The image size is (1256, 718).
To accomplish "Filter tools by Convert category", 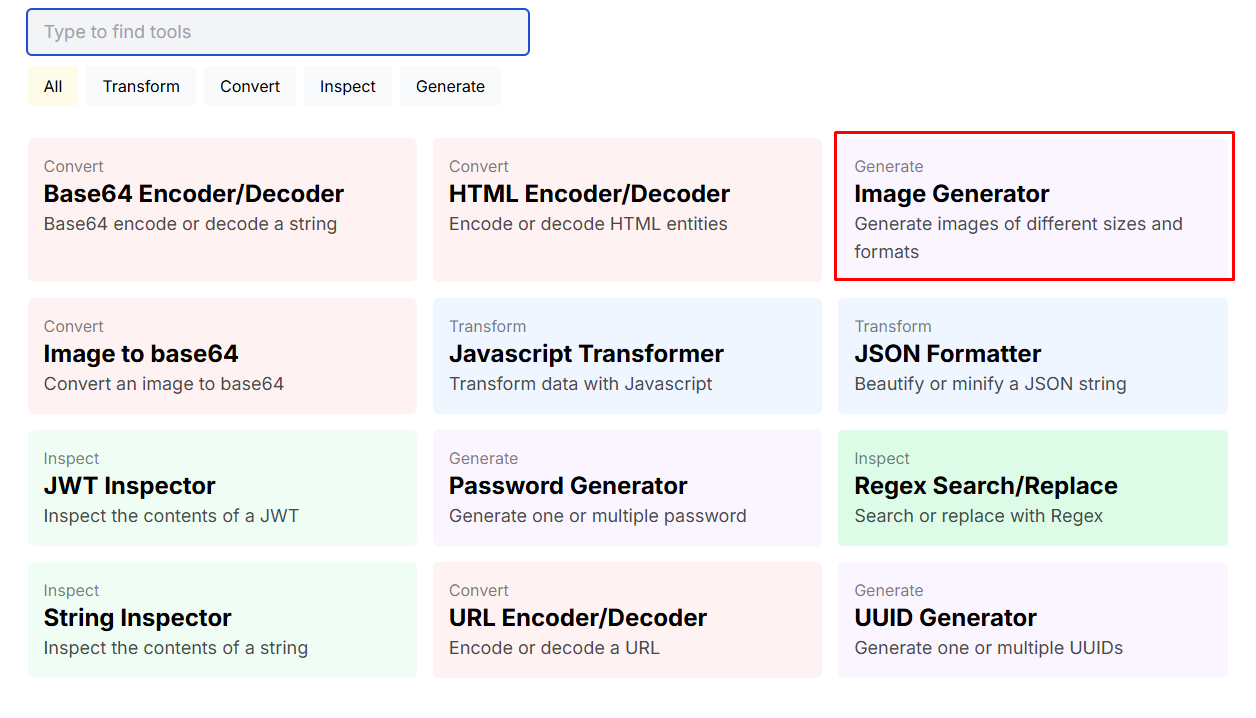I will pyautogui.click(x=250, y=86).
